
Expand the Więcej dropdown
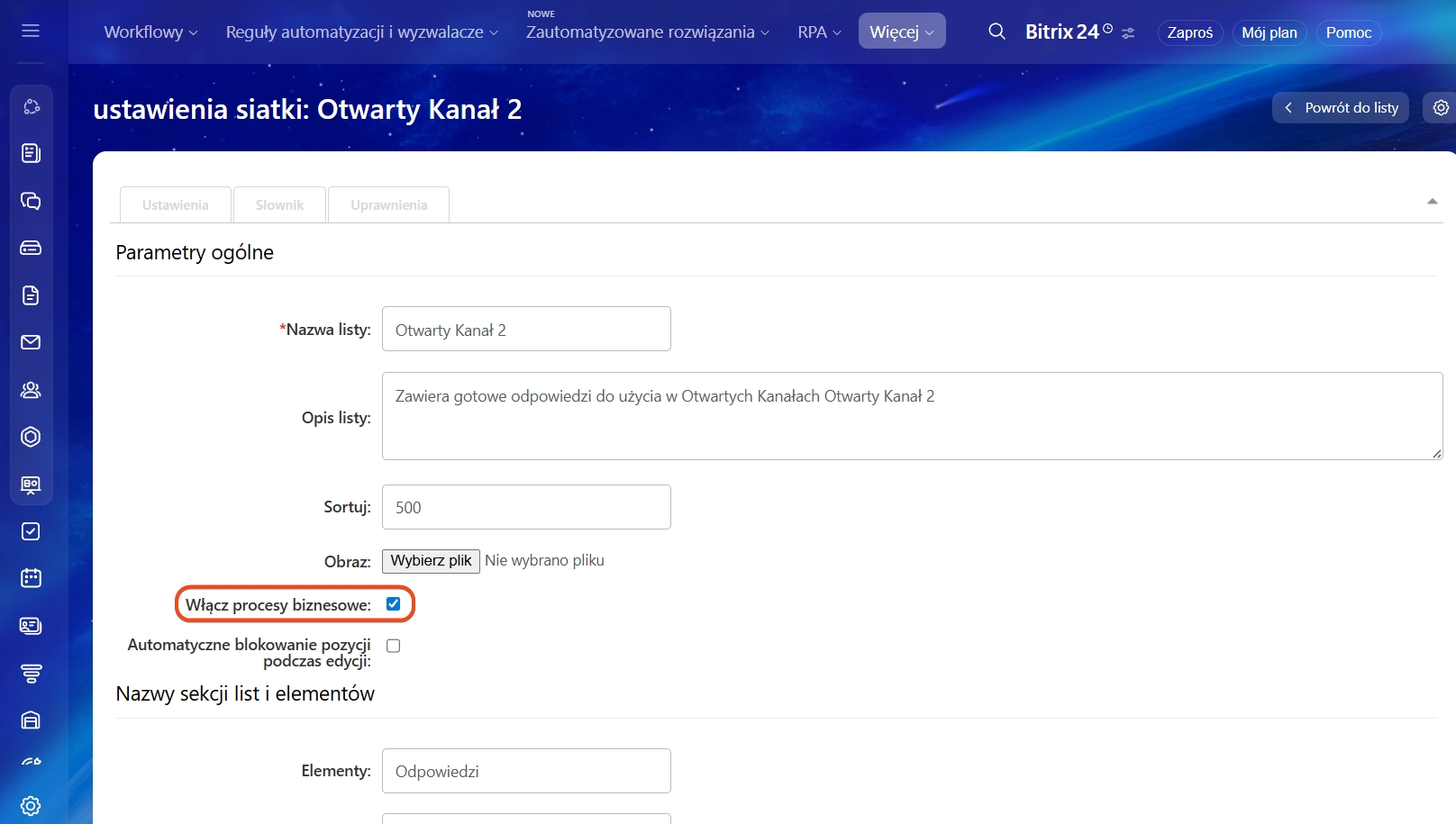pyautogui.click(x=901, y=32)
